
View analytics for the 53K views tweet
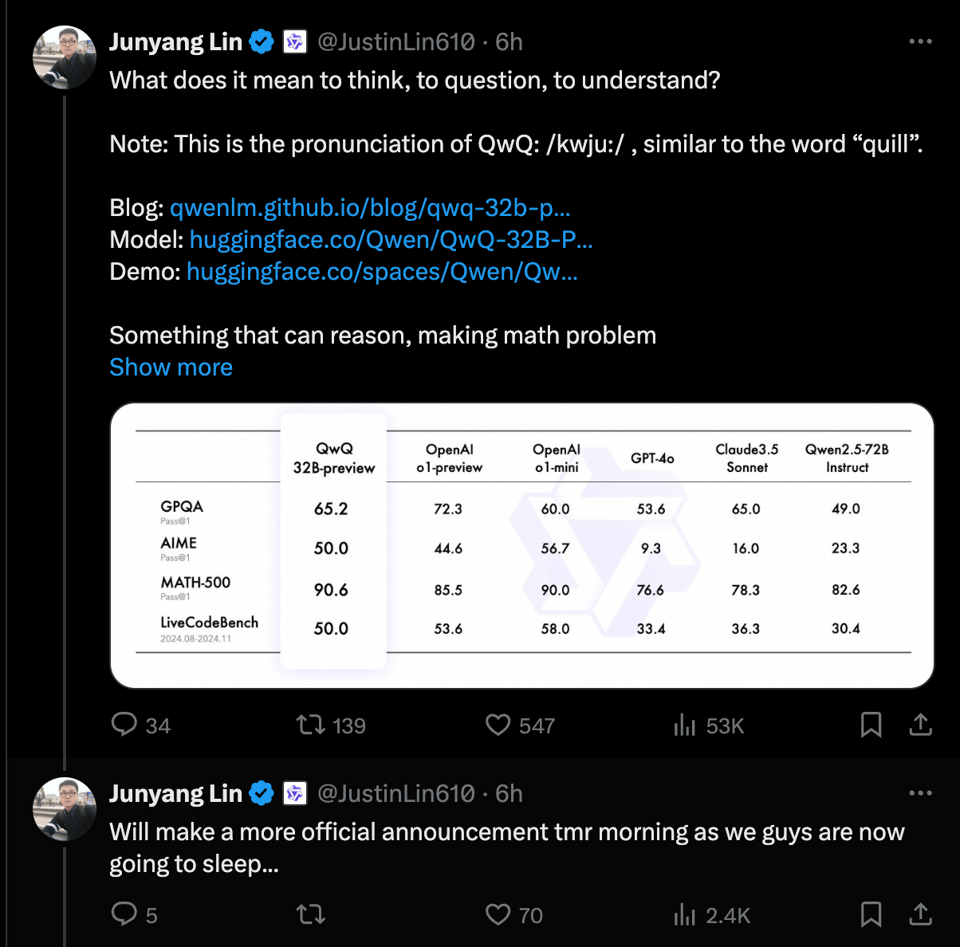point(685,725)
